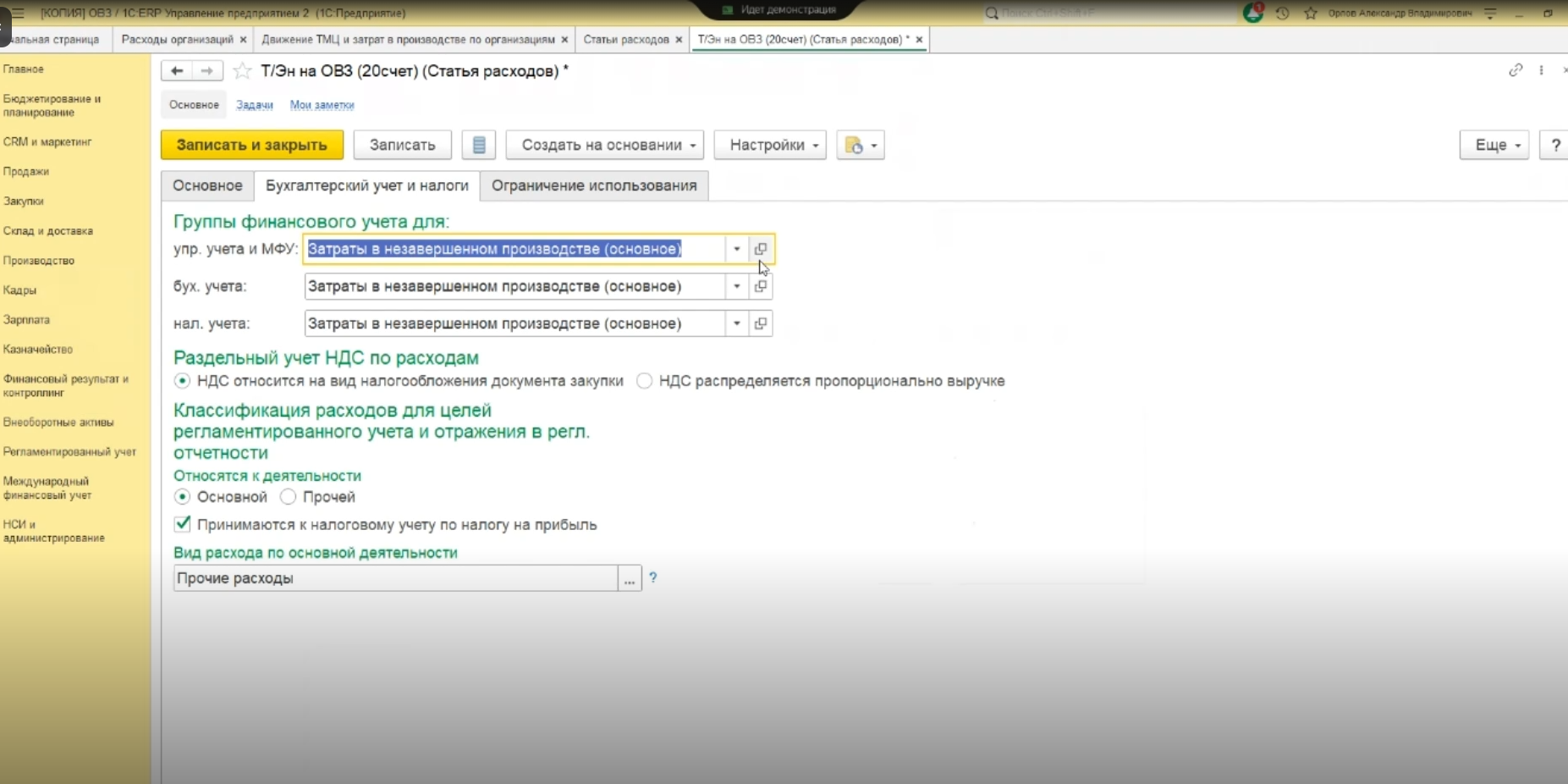Close the Движение ТМЦ и затрат tab
The width and height of the screenshot is (1568, 784).
pos(564,40)
